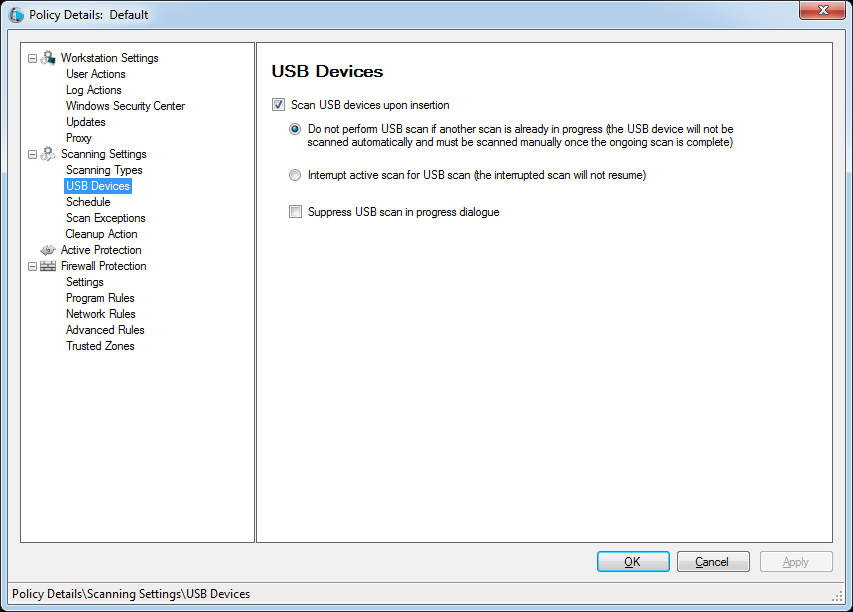This screenshot has height=612, width=853.
Task: Click the Workstation Settings computer icon
Action: [x=48, y=58]
